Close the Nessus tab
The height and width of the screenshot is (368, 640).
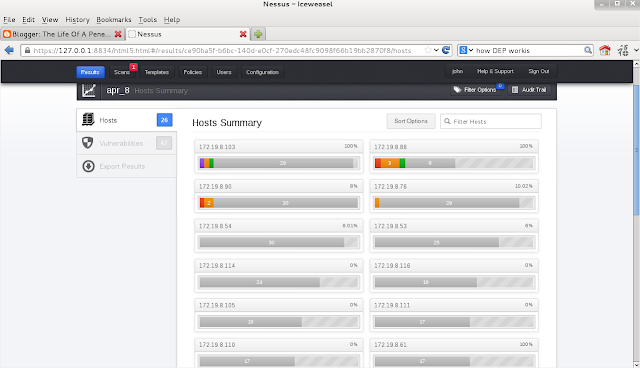pyautogui.click(x=243, y=34)
